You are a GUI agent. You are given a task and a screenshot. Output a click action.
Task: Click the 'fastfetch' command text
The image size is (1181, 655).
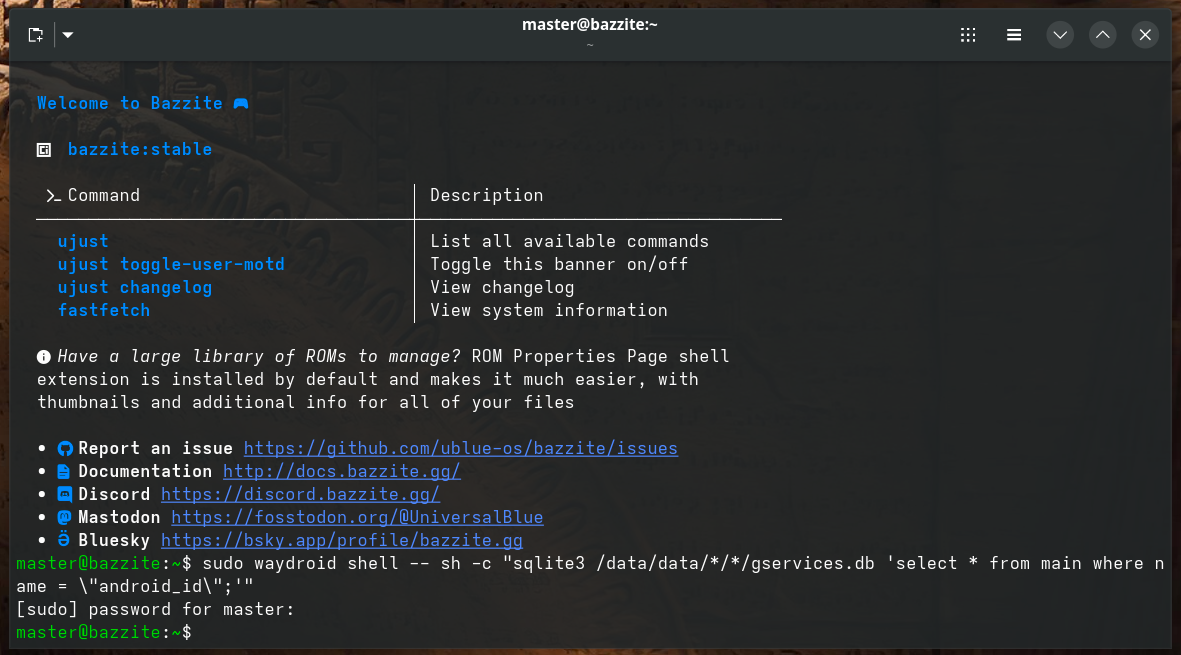tap(104, 310)
